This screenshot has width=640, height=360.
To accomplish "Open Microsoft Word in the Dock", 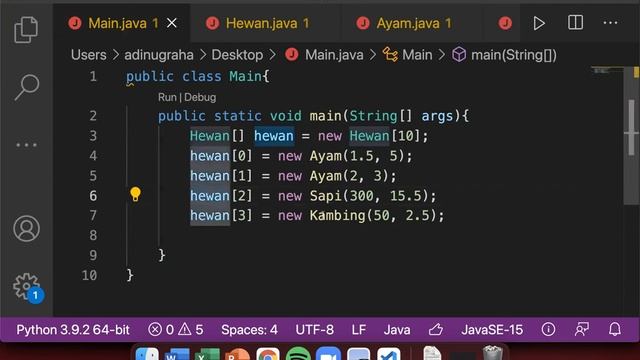I will [177, 354].
